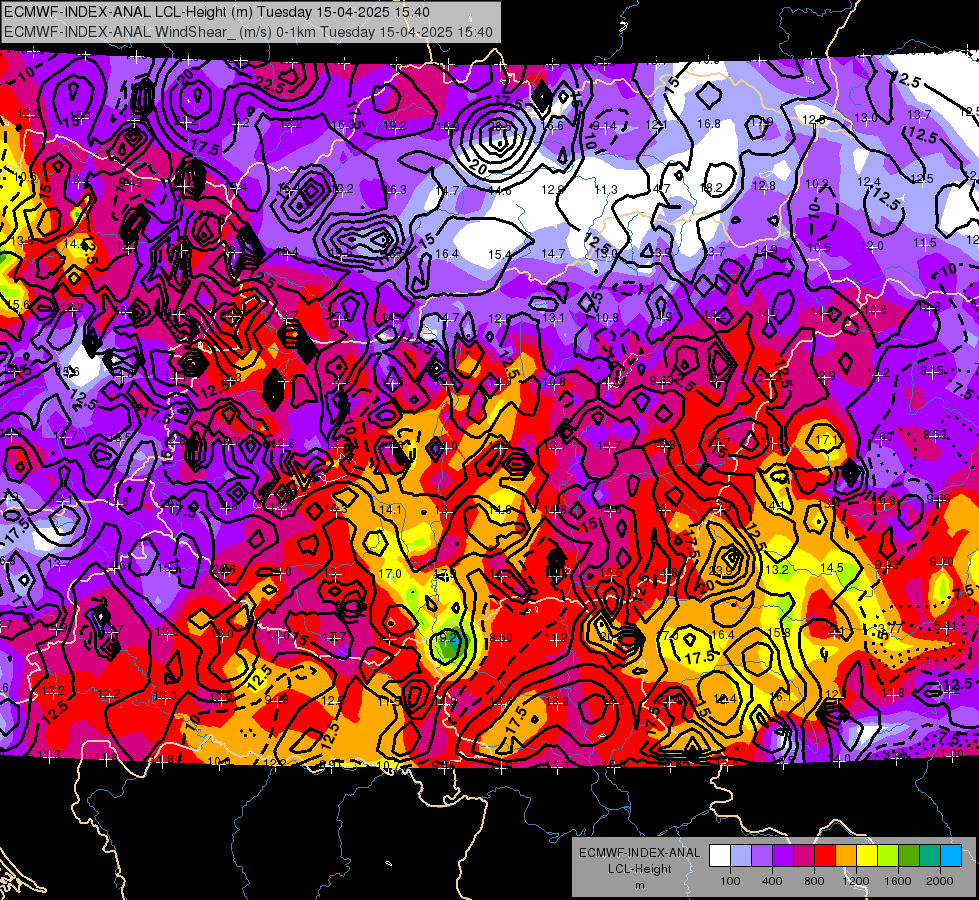Click the 1600 legend scale value
This screenshot has height=900, width=979.
tap(898, 881)
